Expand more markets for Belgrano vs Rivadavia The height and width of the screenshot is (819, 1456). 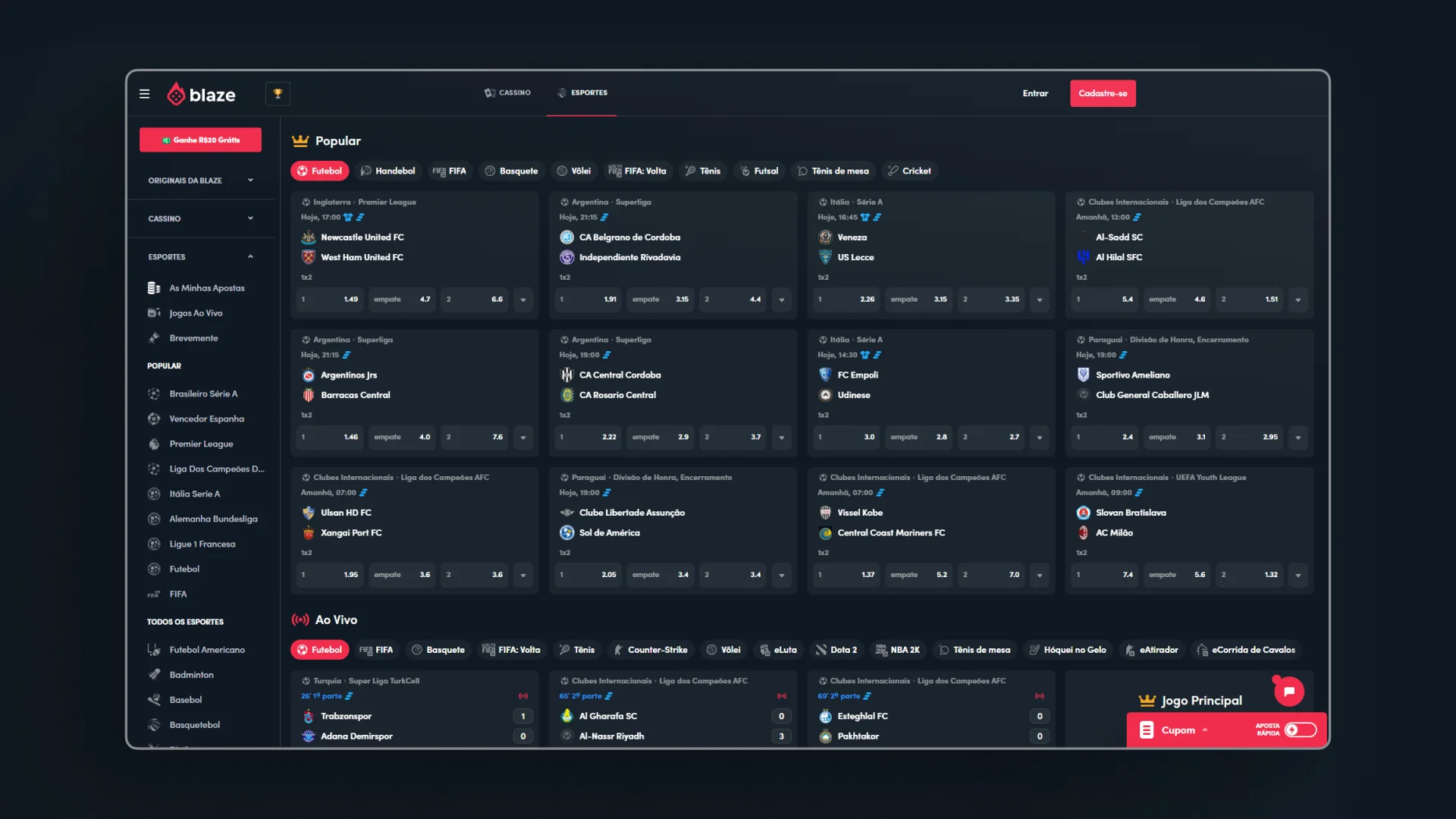click(x=782, y=300)
